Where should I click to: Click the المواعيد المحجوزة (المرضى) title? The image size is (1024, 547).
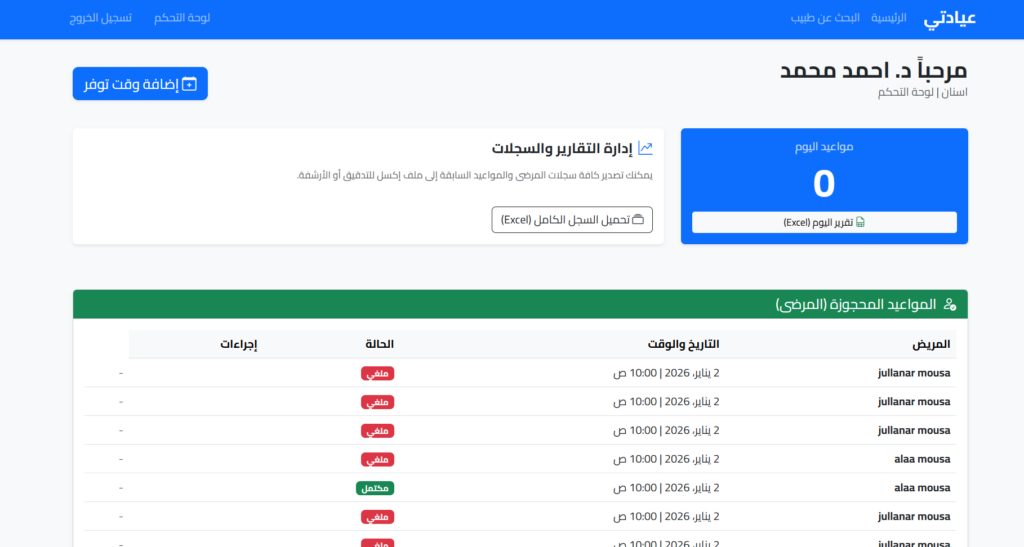(856, 304)
